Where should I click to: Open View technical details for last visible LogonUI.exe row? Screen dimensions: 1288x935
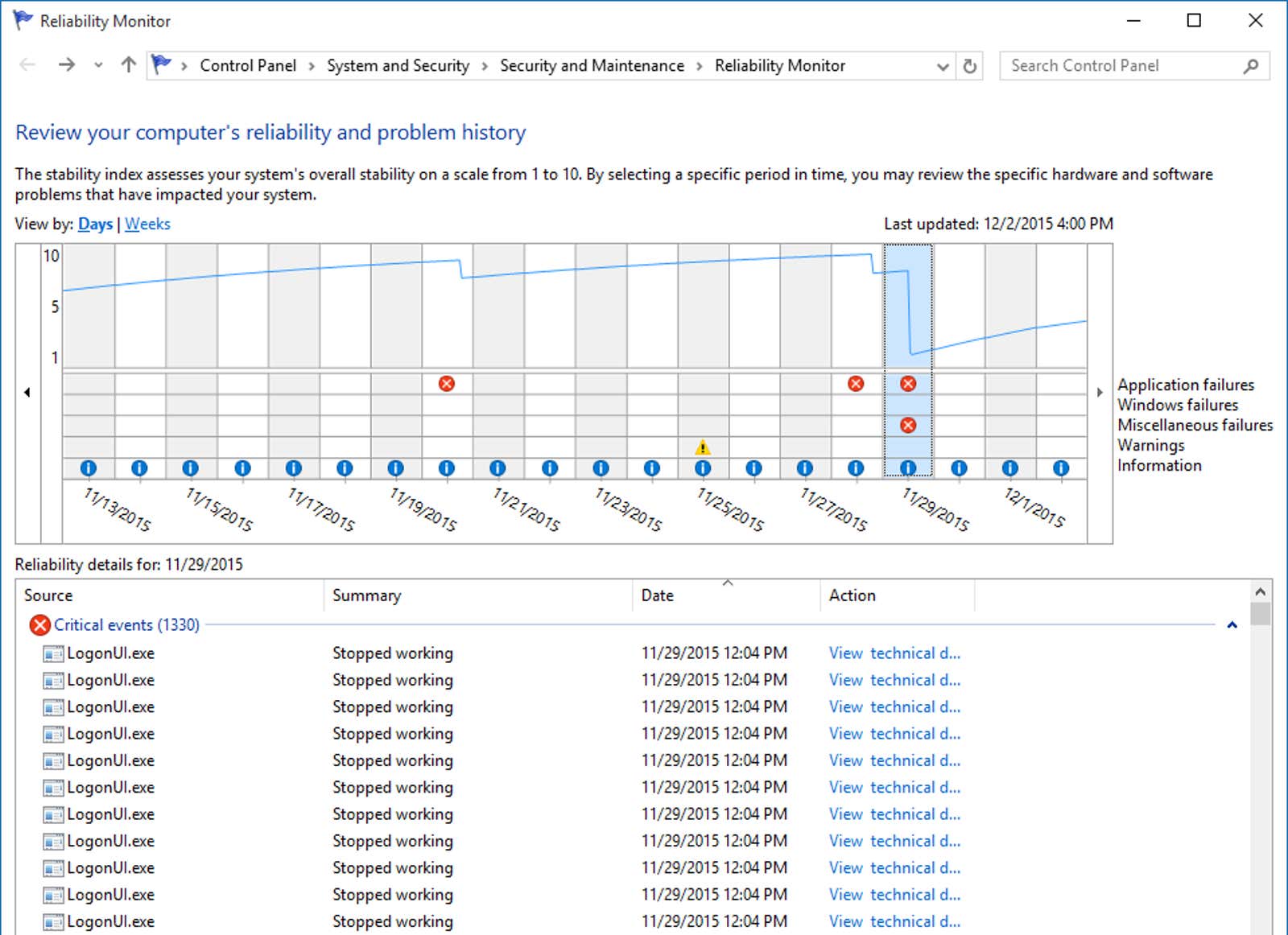point(894,921)
